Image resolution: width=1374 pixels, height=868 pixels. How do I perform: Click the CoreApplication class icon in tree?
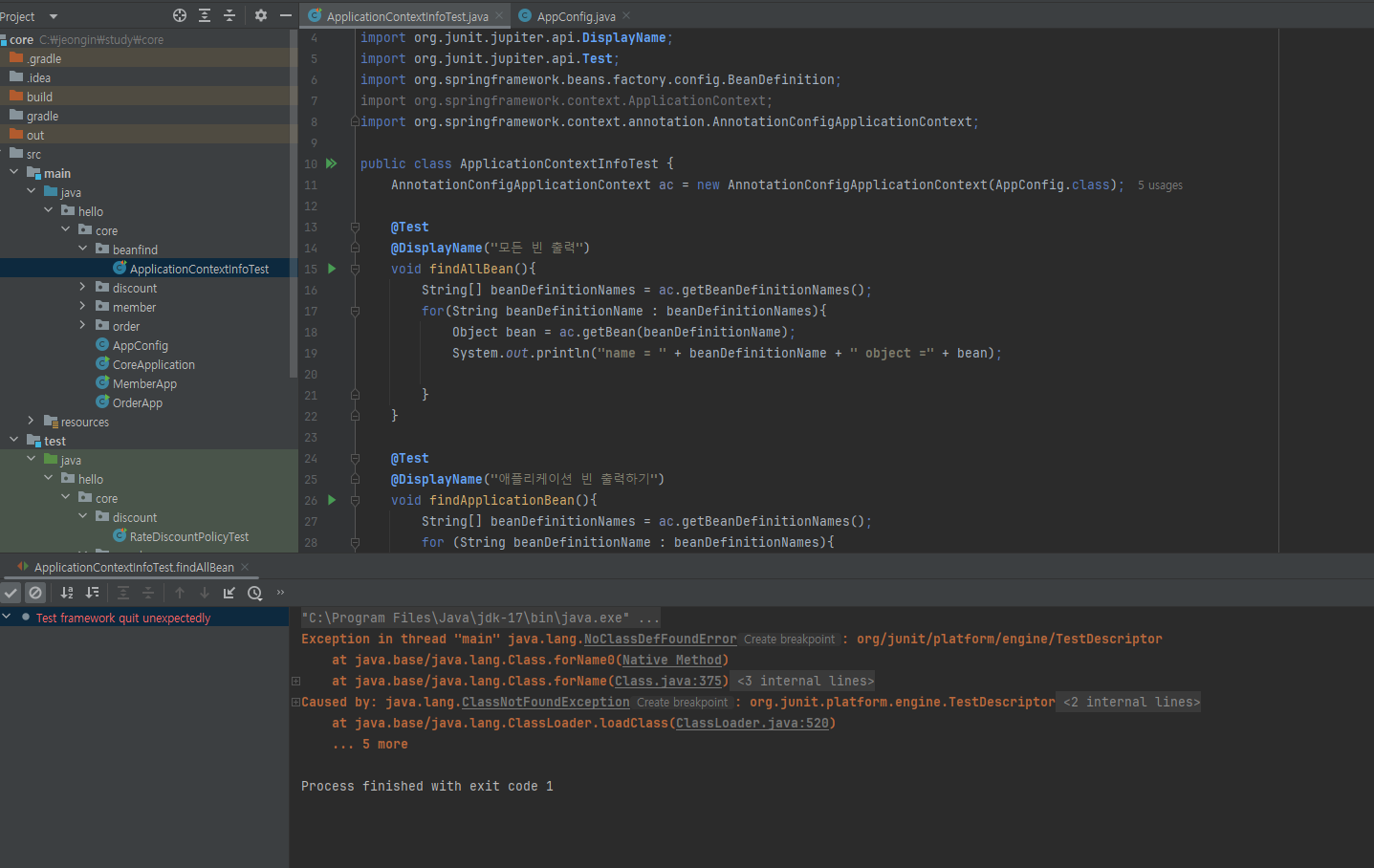pyautogui.click(x=102, y=364)
